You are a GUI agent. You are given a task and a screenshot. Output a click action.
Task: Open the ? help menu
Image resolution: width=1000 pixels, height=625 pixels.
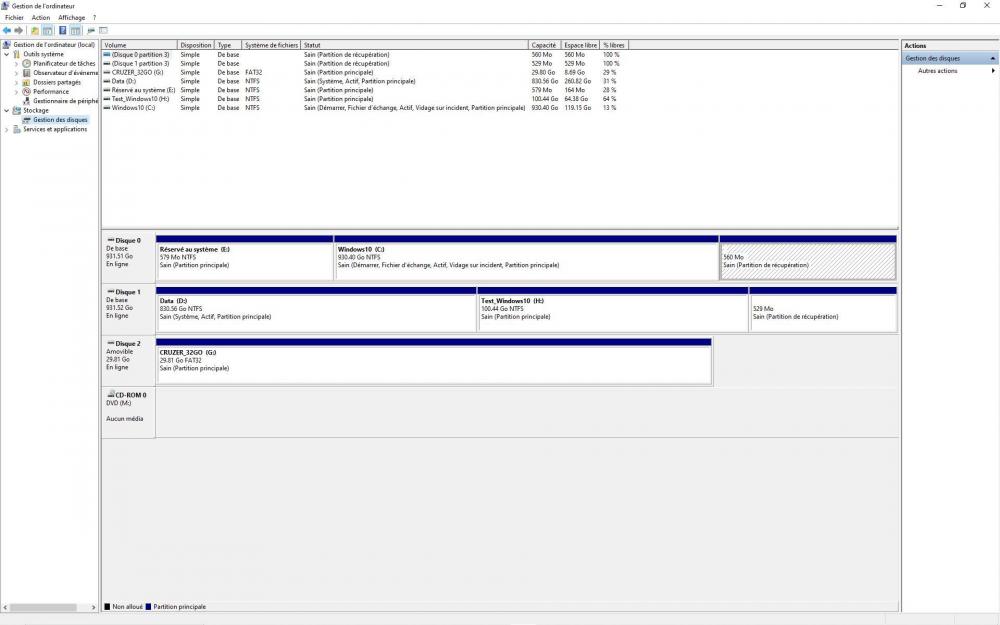point(94,18)
